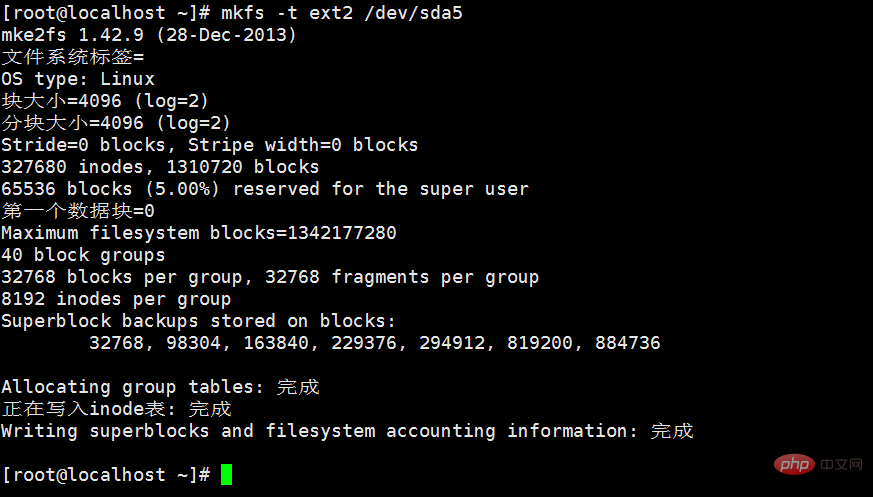Click the OS type: Linux line
The image size is (873, 497).
[78, 79]
